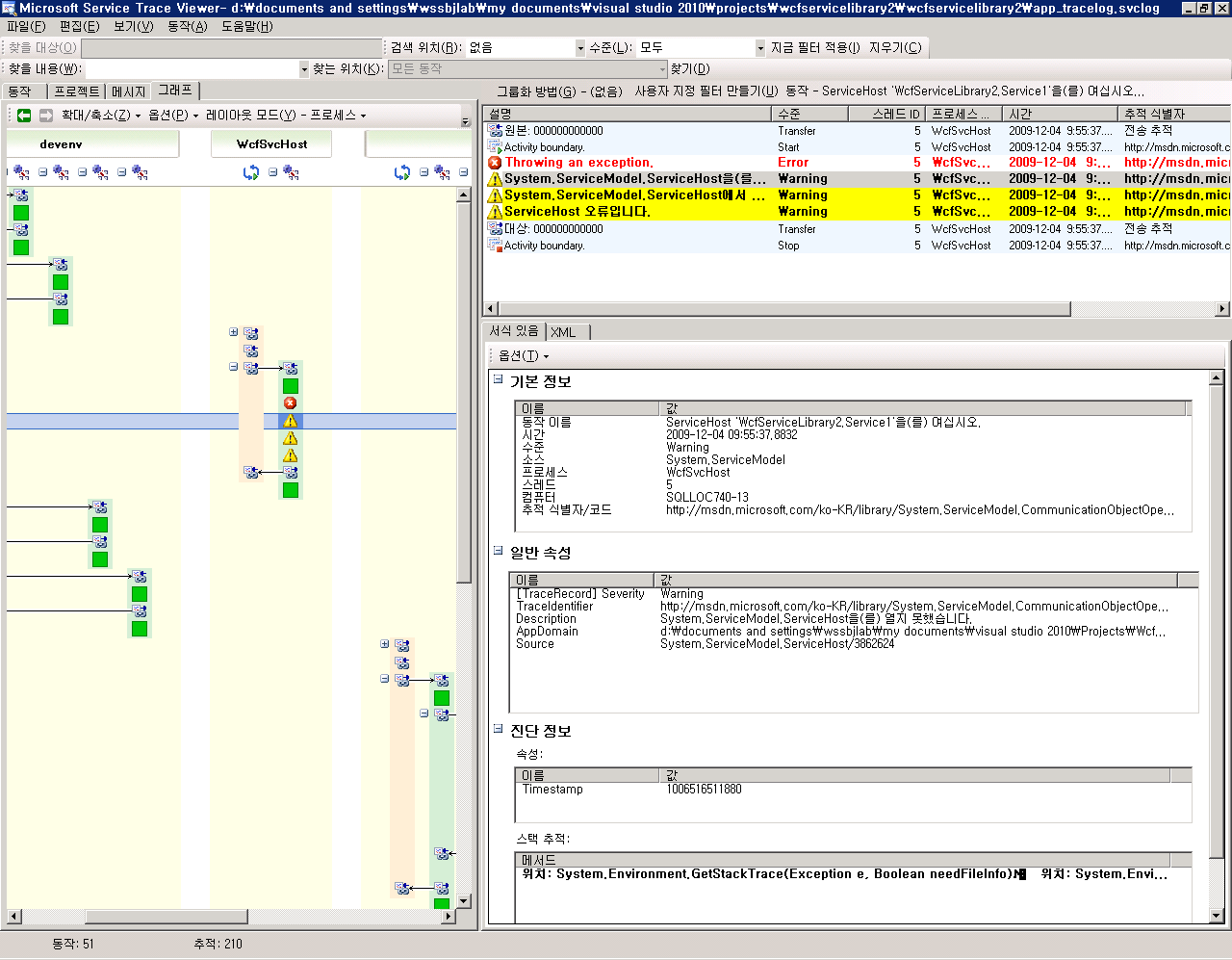Click the 'Timestamp' property cell
This screenshot has width=1232, height=960.
pos(552,790)
